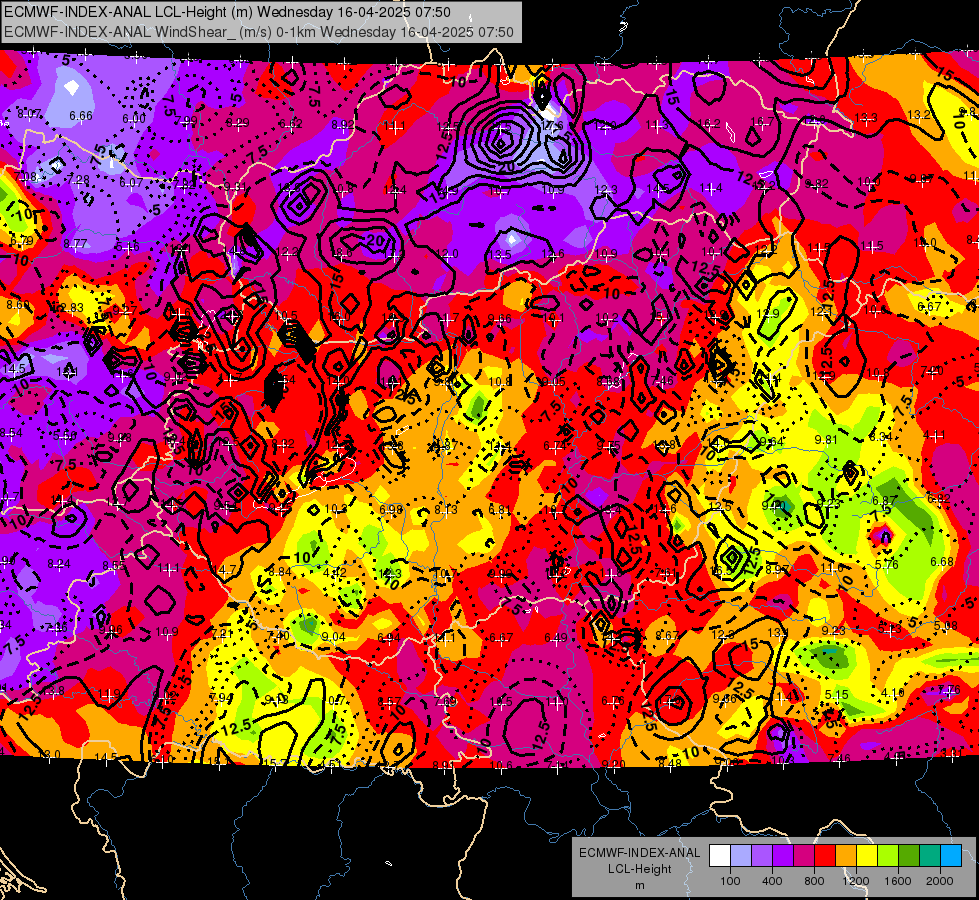
Task: Click the 6.66 wind shear value
Action: pos(81,116)
